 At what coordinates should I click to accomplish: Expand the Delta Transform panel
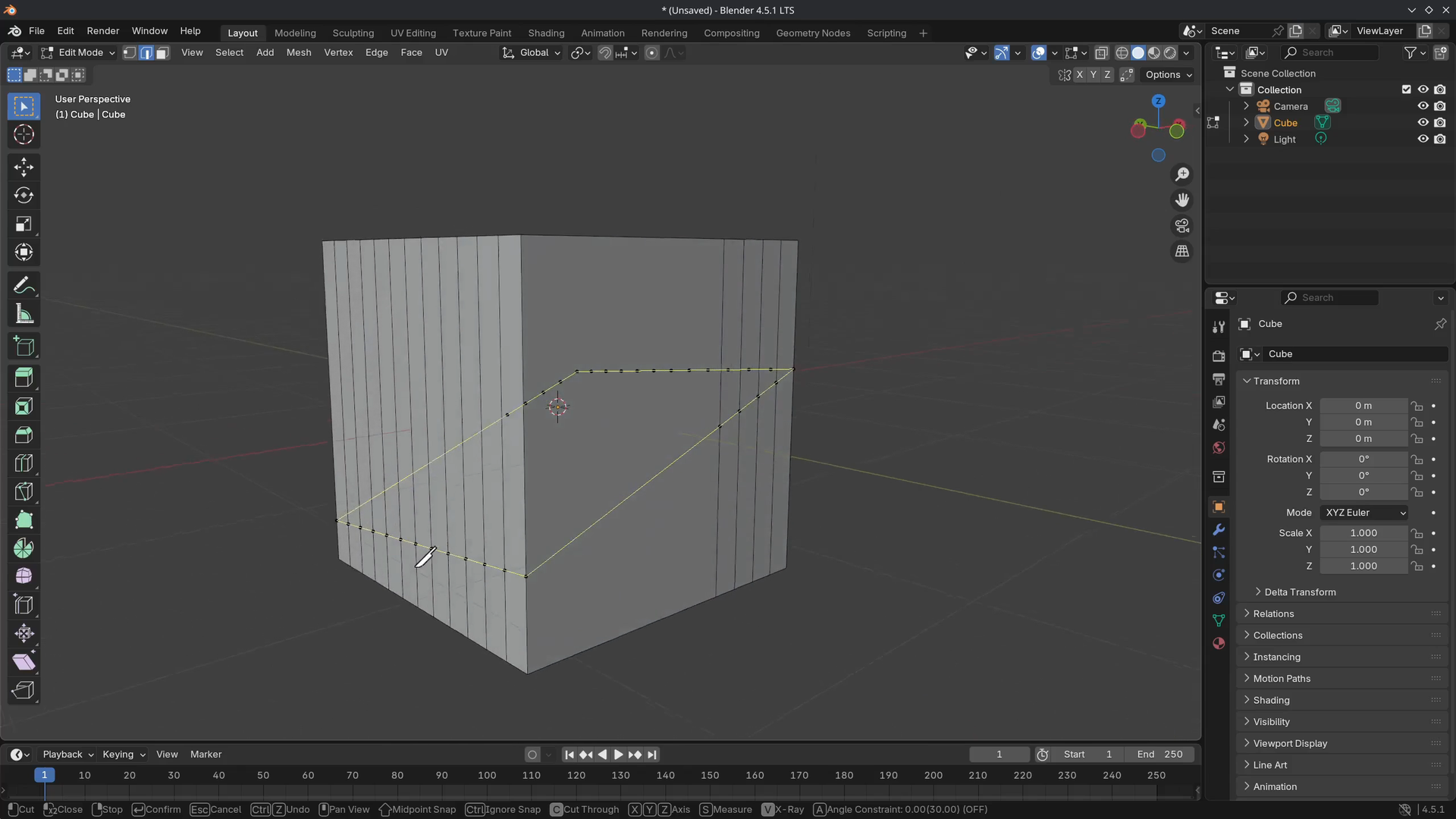[1300, 592]
